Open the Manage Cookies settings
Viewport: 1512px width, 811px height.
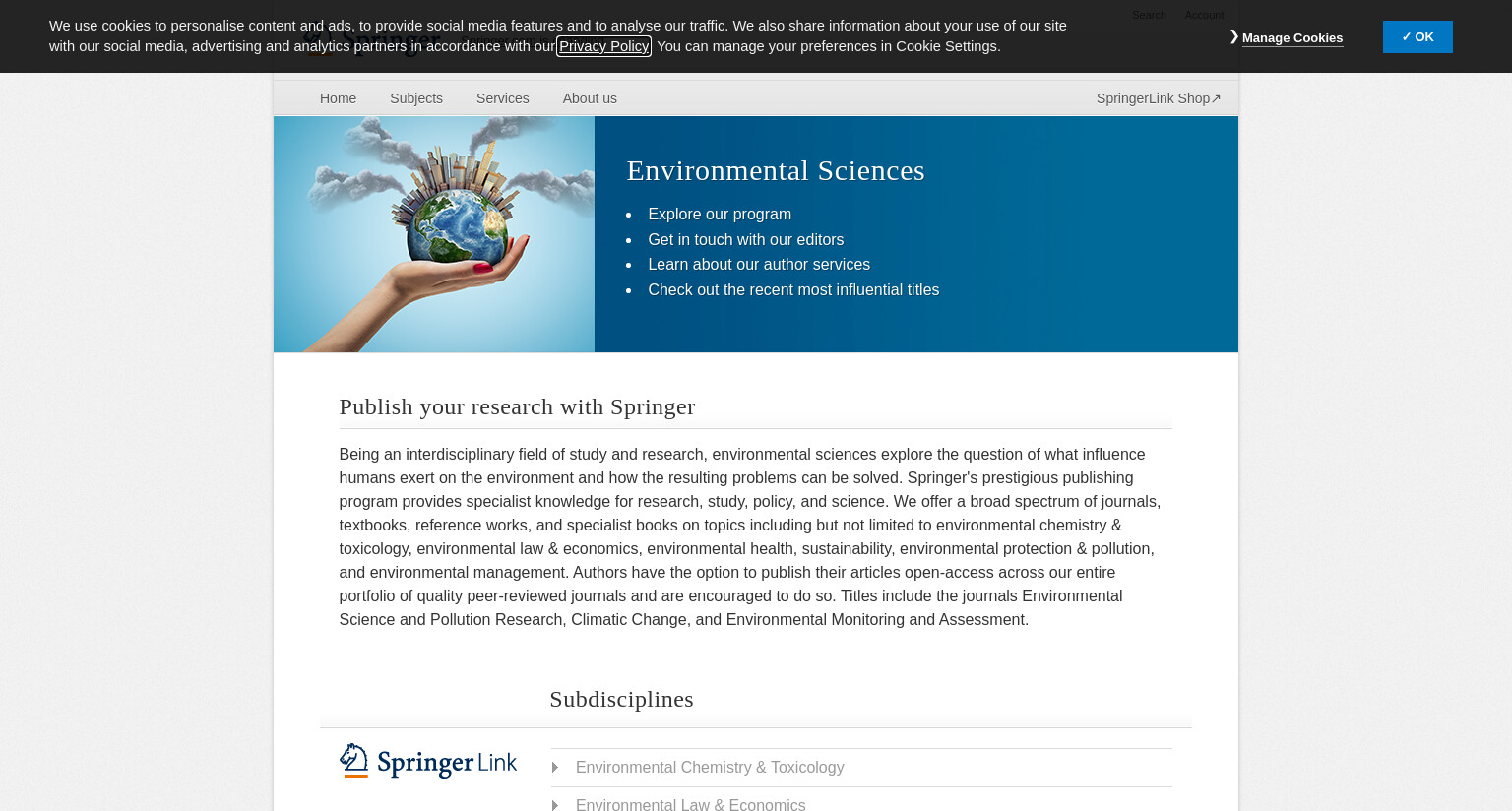pos(1292,38)
